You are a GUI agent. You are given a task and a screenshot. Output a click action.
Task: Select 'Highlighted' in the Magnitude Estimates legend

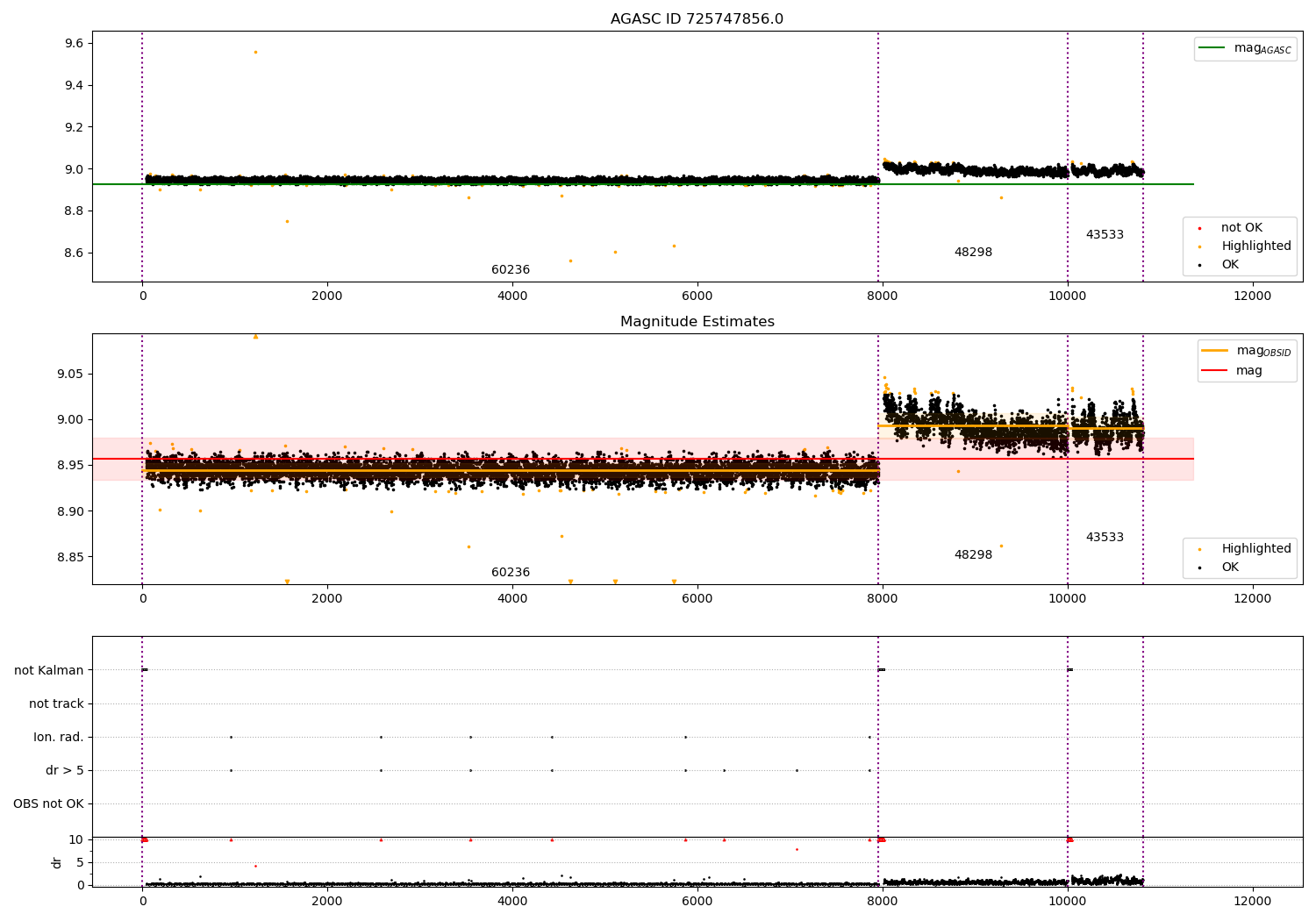point(1256,549)
